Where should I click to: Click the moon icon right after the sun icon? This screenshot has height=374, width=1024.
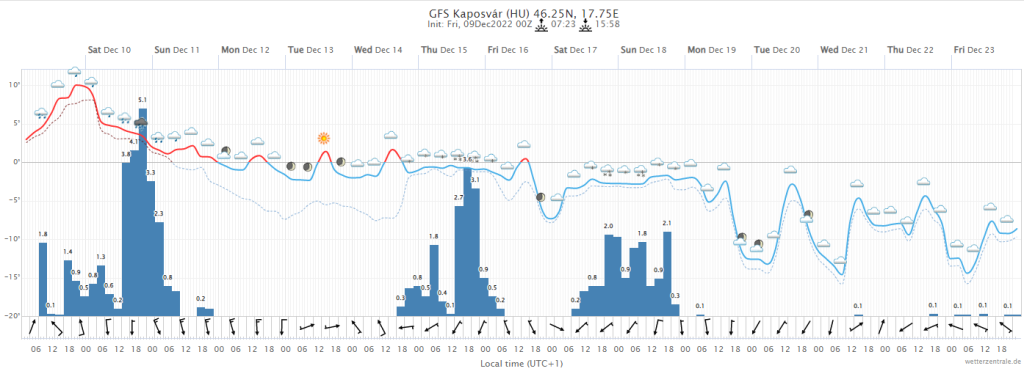[340, 161]
